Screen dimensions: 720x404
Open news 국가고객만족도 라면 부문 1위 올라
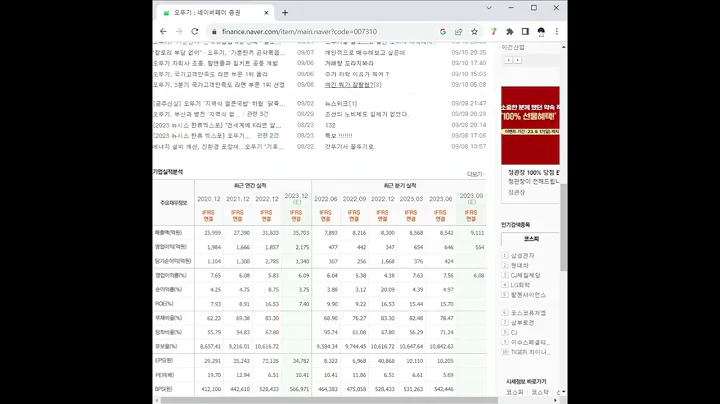tap(210, 74)
